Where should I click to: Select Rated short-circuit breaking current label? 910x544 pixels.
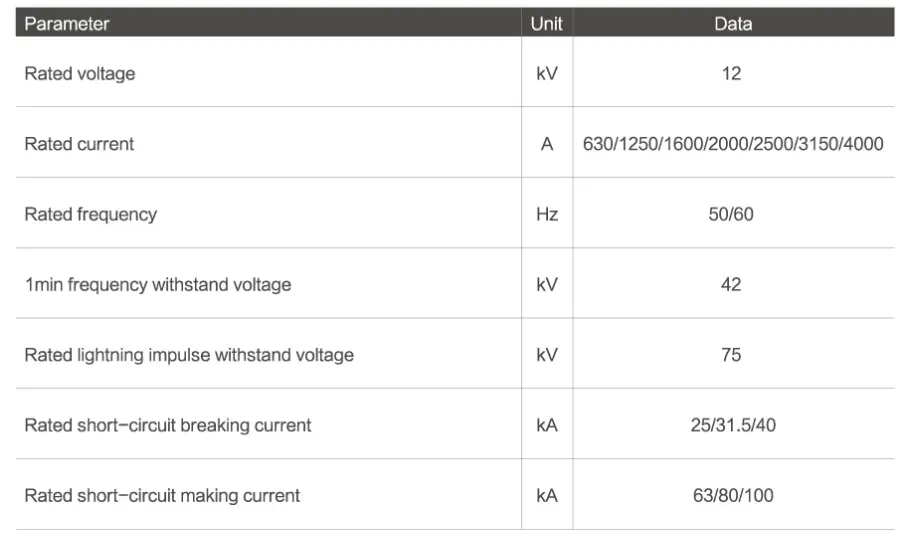(168, 425)
